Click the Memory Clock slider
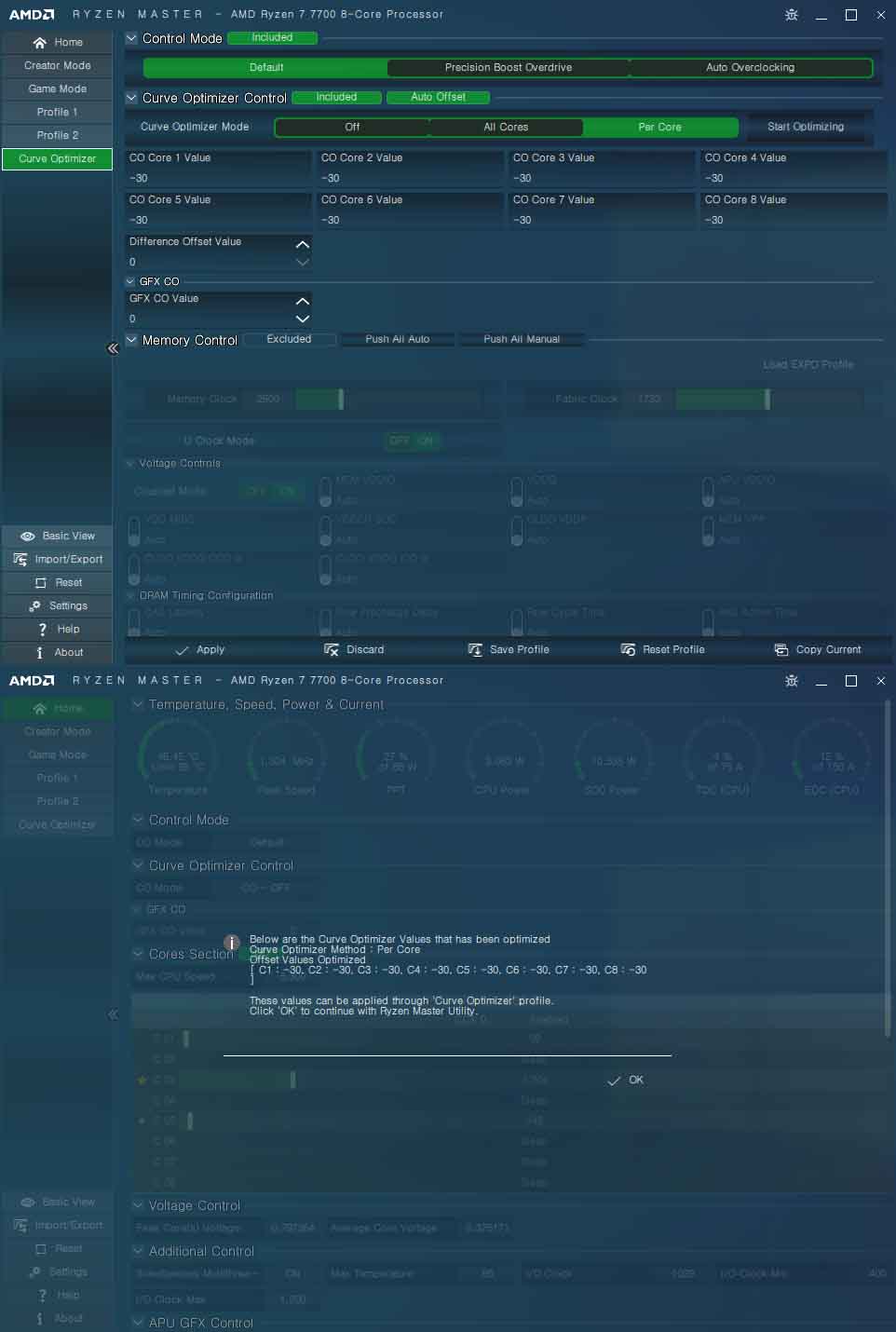896x1332 pixels. pos(387,400)
